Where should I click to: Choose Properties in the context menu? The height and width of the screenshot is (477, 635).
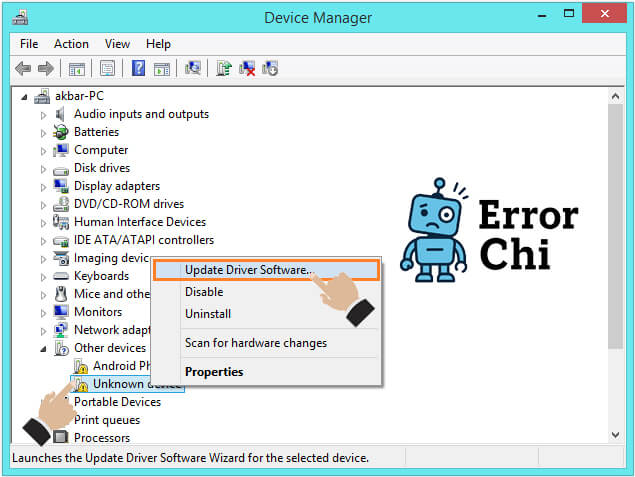coord(214,372)
